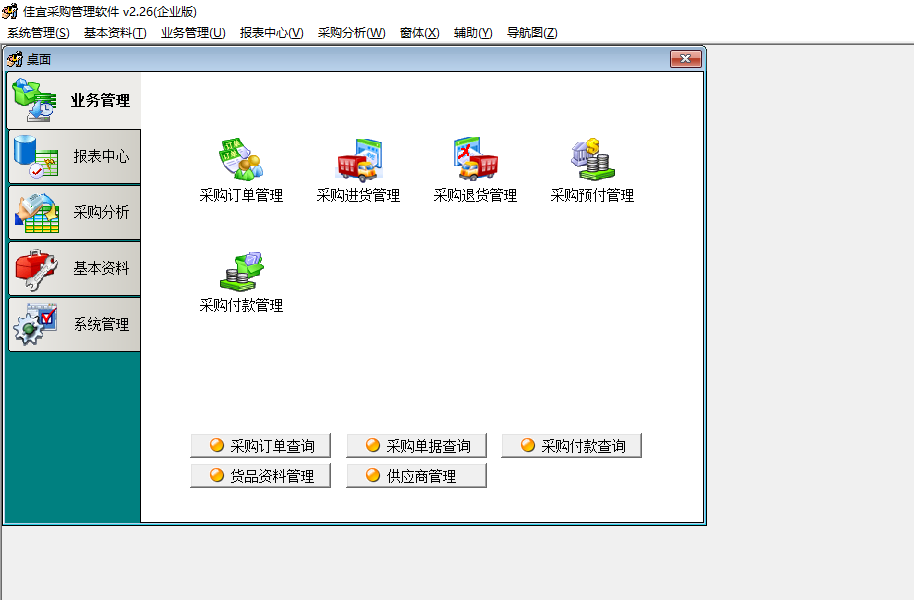Open the 系统管理(S) menu
The image size is (914, 600).
[x=38, y=33]
